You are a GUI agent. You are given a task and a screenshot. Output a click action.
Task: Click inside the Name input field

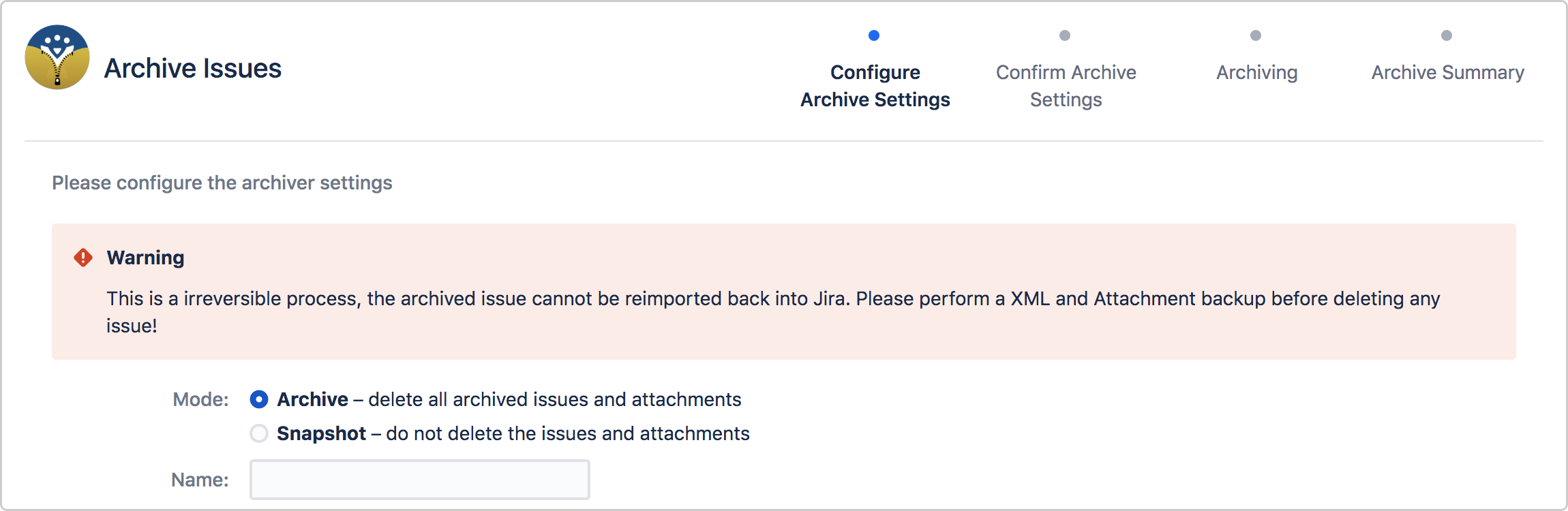[419, 479]
